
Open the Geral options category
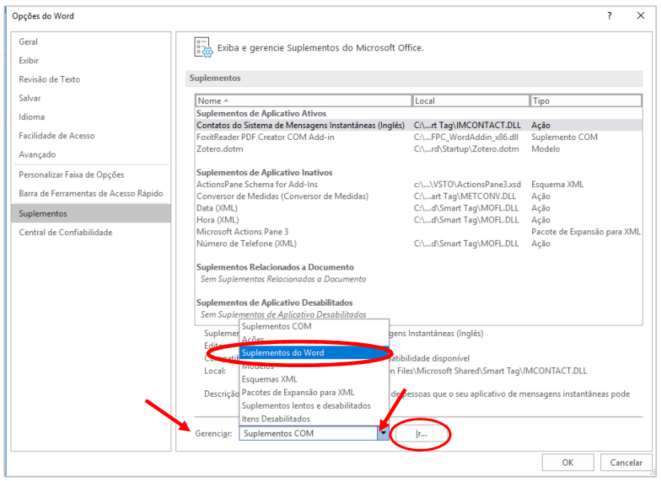tap(91, 42)
